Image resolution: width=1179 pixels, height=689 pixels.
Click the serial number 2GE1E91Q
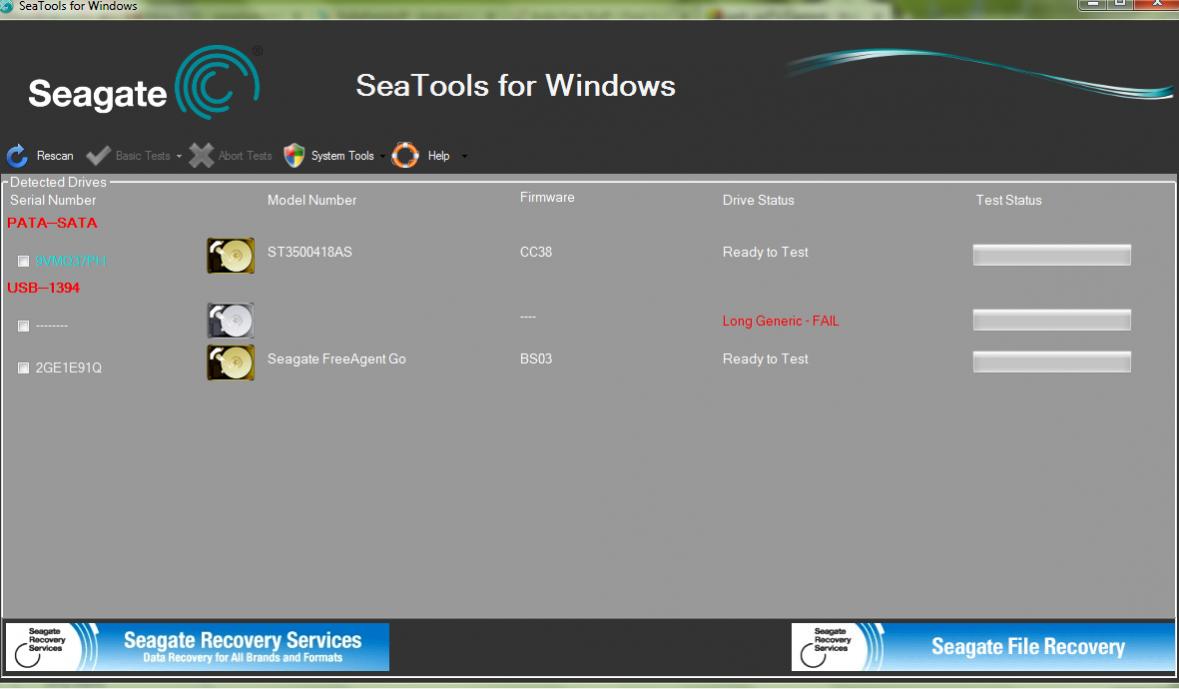(x=68, y=368)
